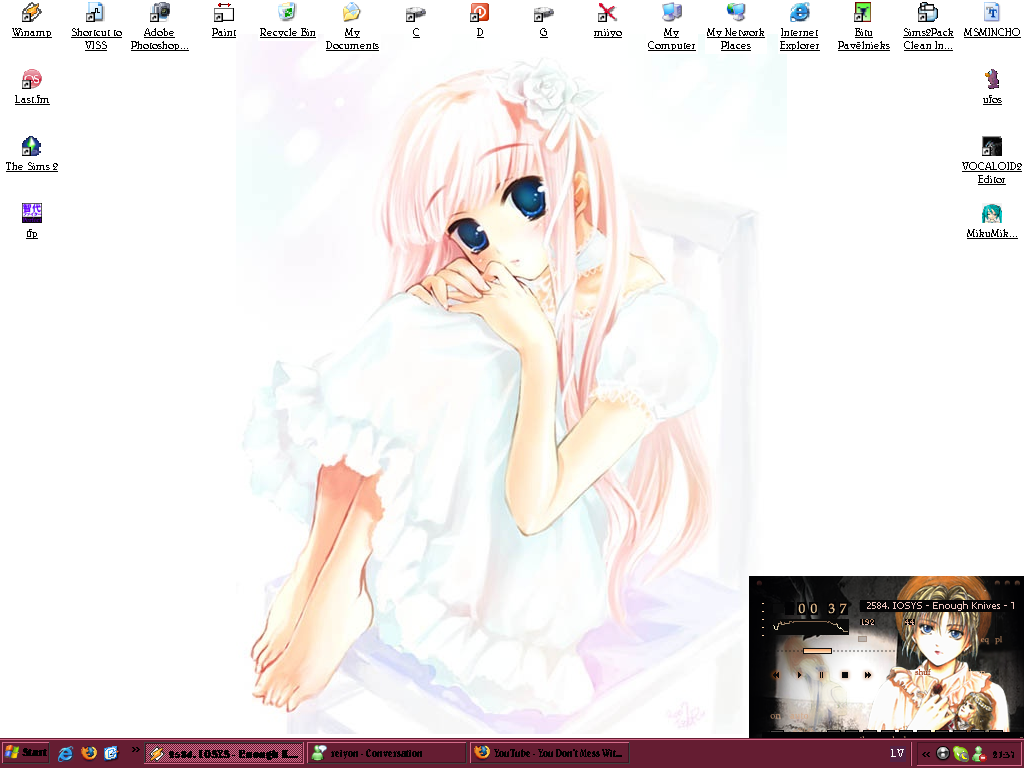Click the messenger buddy tray icon

978,754
